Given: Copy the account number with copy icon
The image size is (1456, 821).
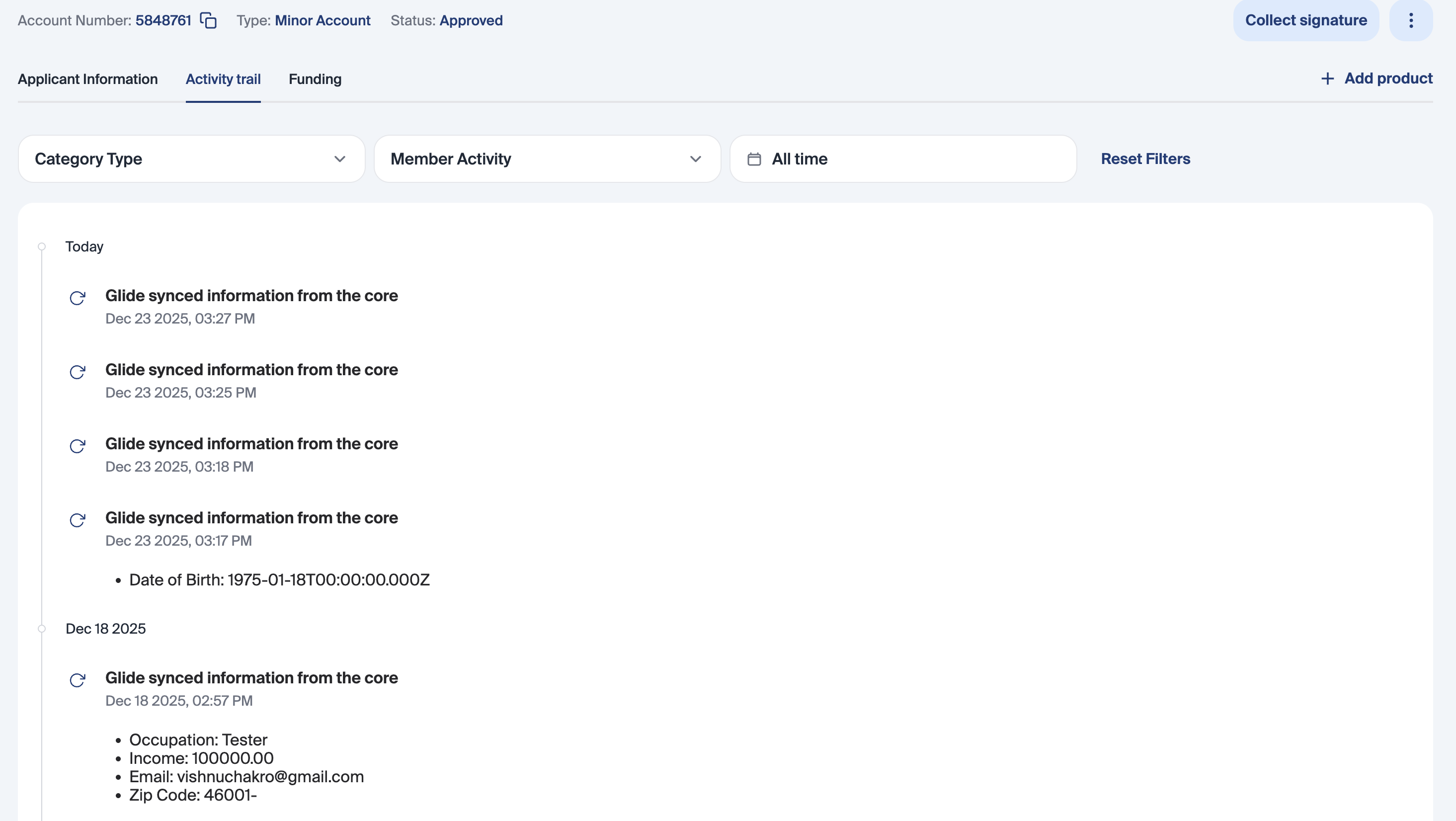Looking at the screenshot, I should (209, 20).
